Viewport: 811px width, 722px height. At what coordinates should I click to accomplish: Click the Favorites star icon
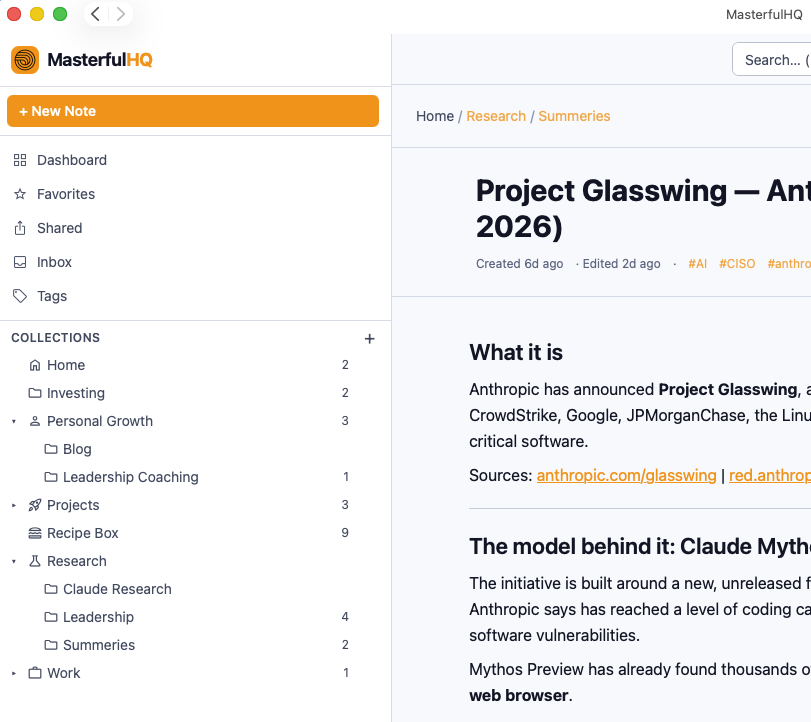(20, 194)
